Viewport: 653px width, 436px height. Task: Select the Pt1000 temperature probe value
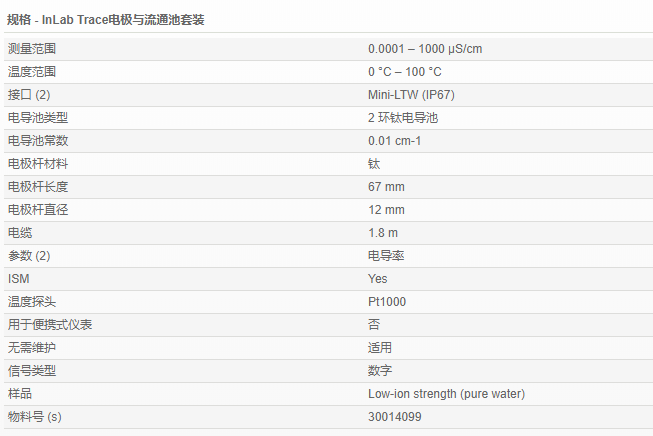tap(387, 302)
